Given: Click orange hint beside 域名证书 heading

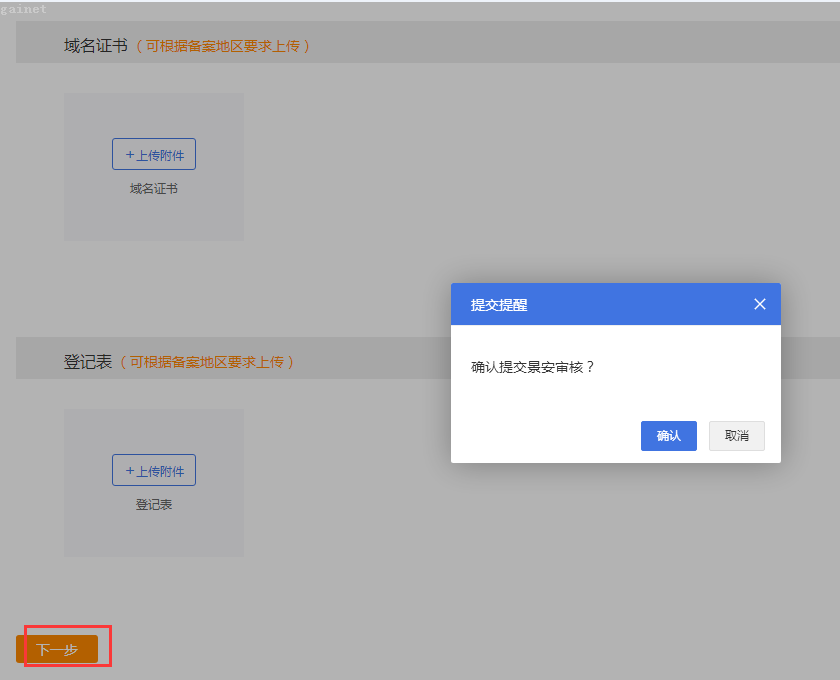Looking at the screenshot, I should [x=223, y=46].
